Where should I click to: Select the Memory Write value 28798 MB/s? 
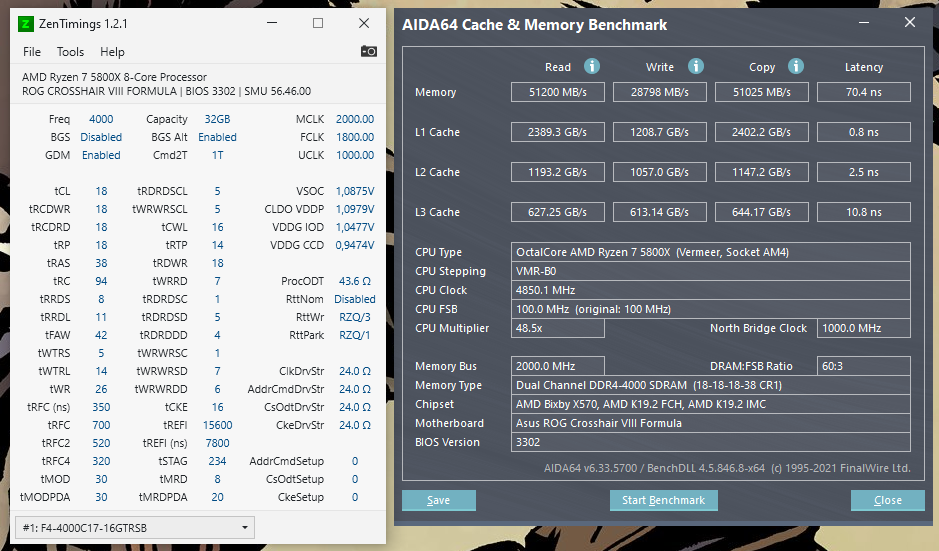(659, 92)
